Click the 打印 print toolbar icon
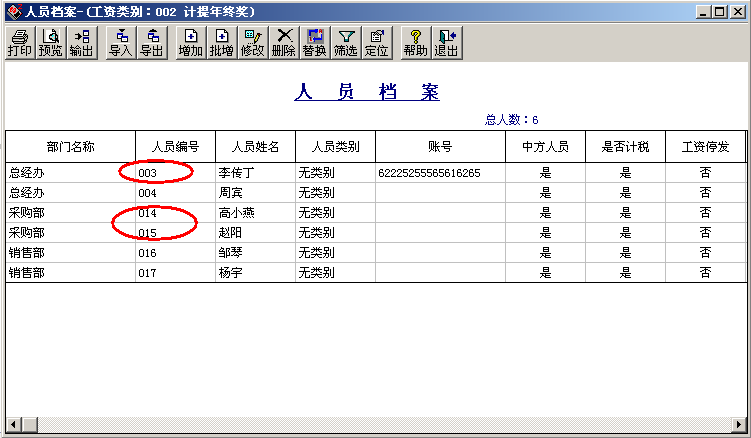Image resolution: width=751 pixels, height=438 pixels. tap(20, 43)
